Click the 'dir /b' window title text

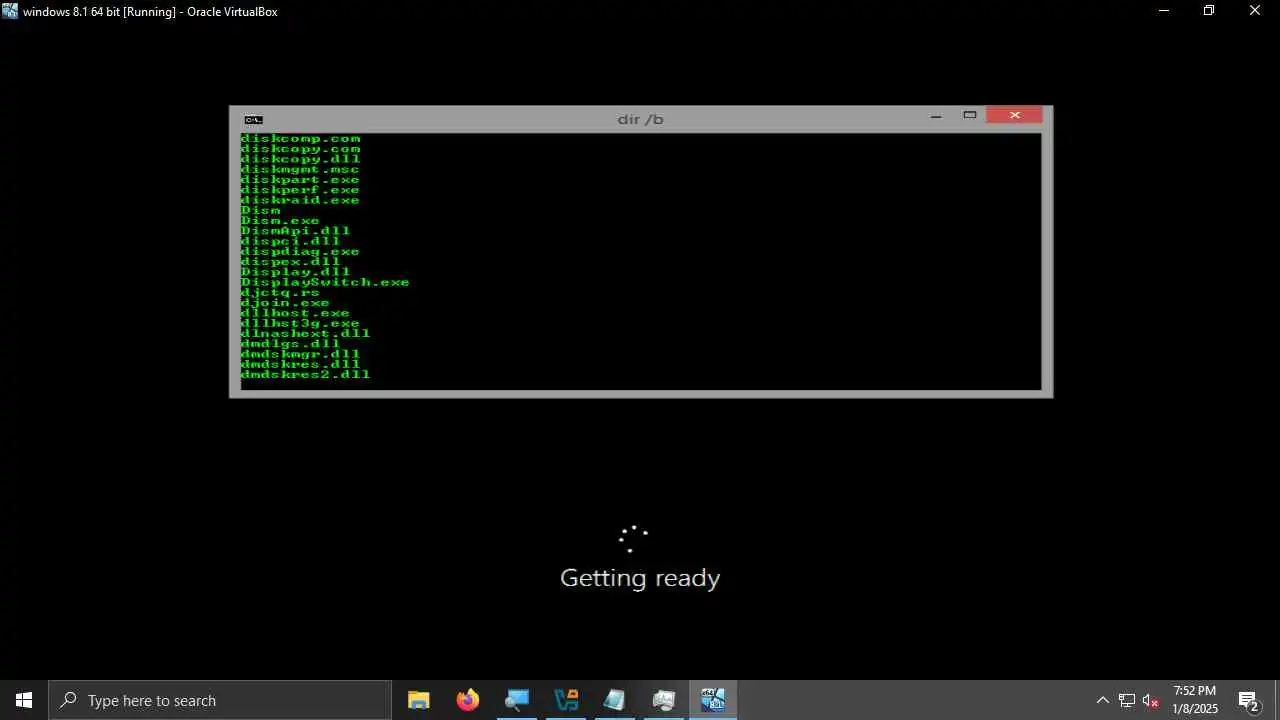click(x=640, y=119)
